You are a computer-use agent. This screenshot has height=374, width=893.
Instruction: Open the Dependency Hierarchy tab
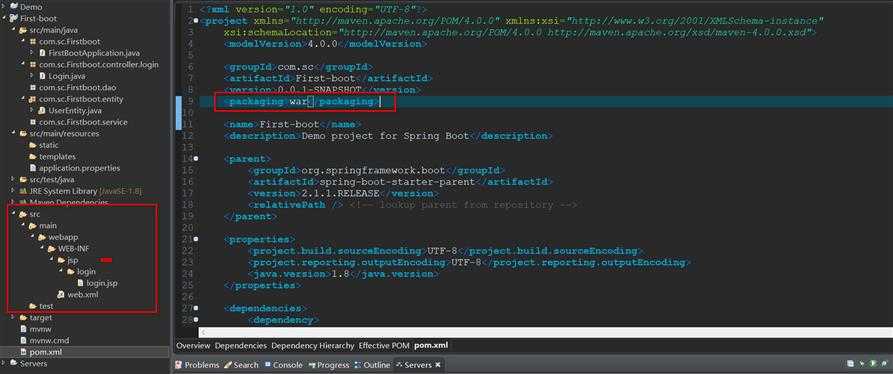[312, 346]
